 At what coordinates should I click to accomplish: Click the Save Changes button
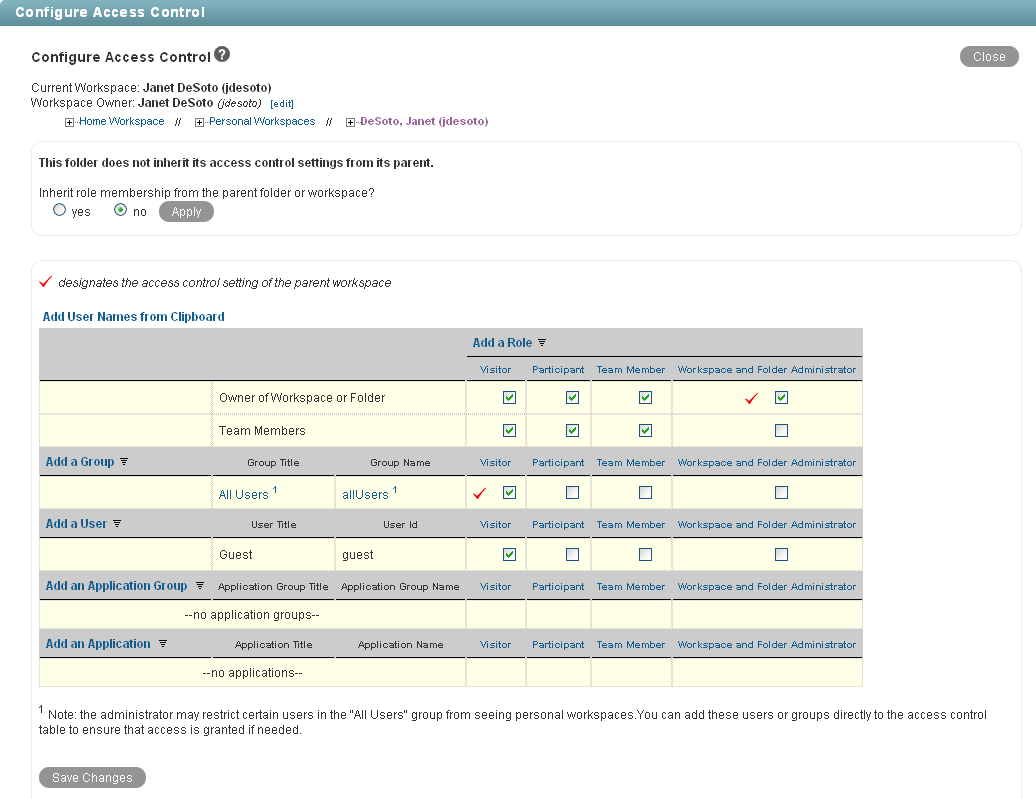(x=92, y=777)
